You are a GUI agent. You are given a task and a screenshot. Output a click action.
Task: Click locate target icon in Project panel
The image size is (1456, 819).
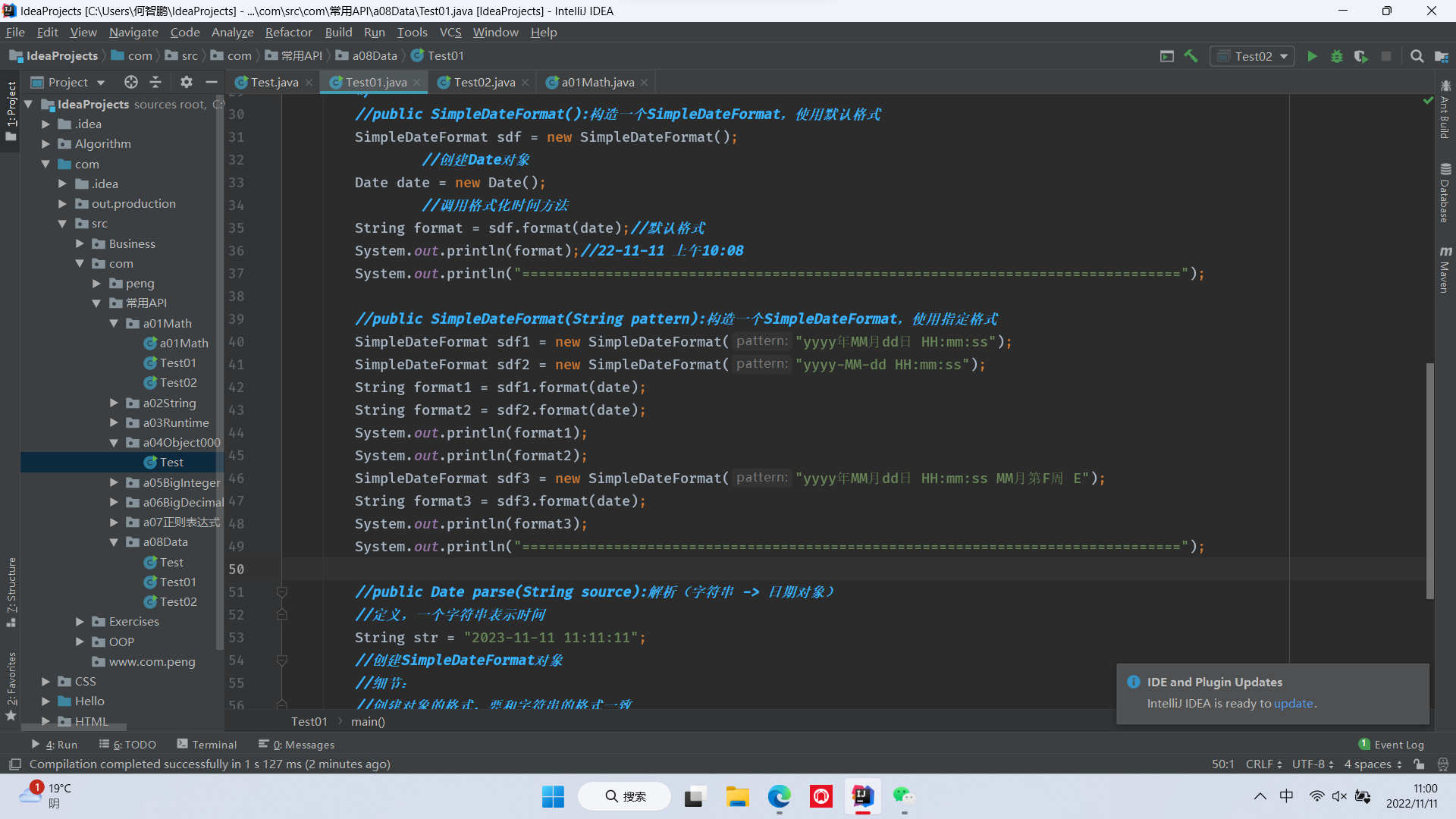[x=131, y=82]
